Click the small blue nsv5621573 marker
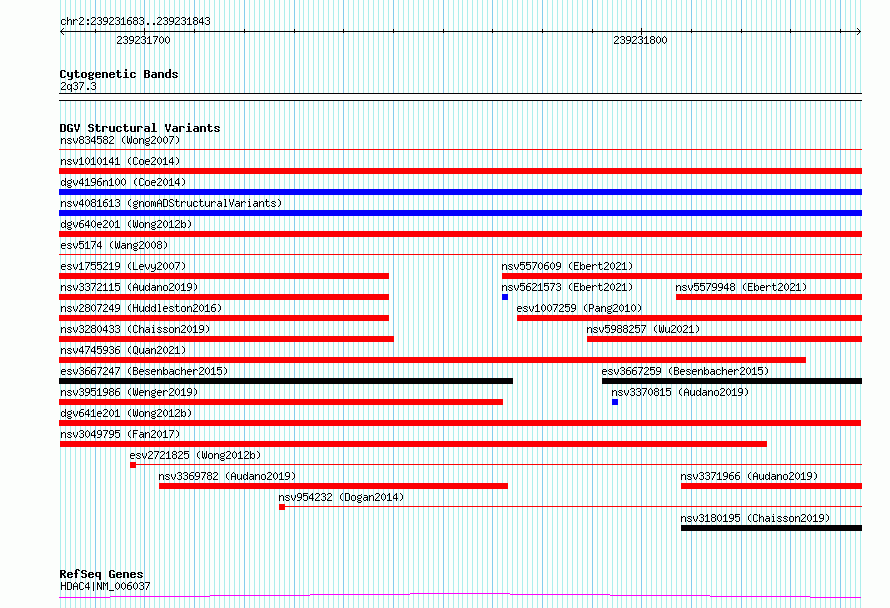Image resolution: width=890 pixels, height=608 pixels. [x=505, y=297]
